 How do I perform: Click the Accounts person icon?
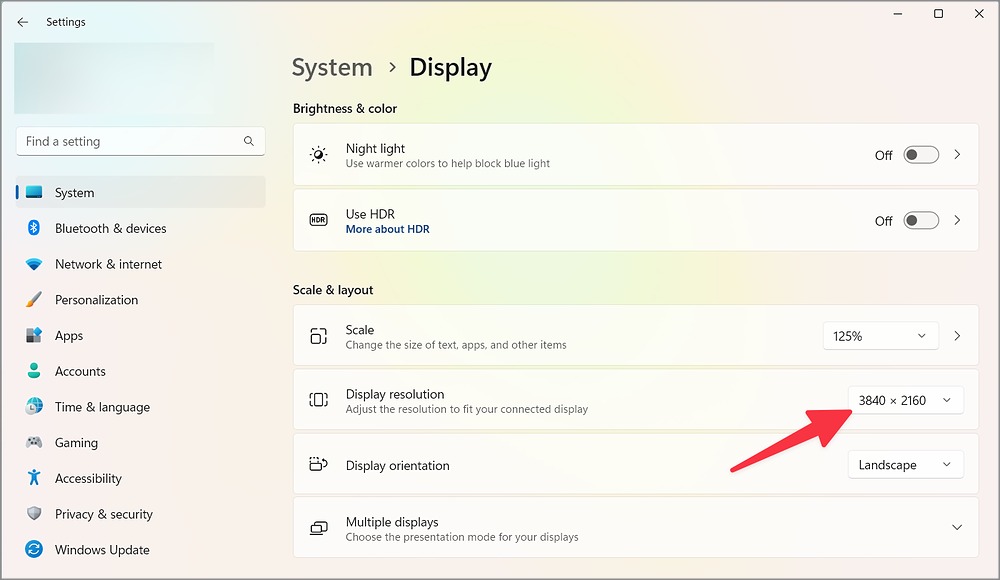coord(34,371)
